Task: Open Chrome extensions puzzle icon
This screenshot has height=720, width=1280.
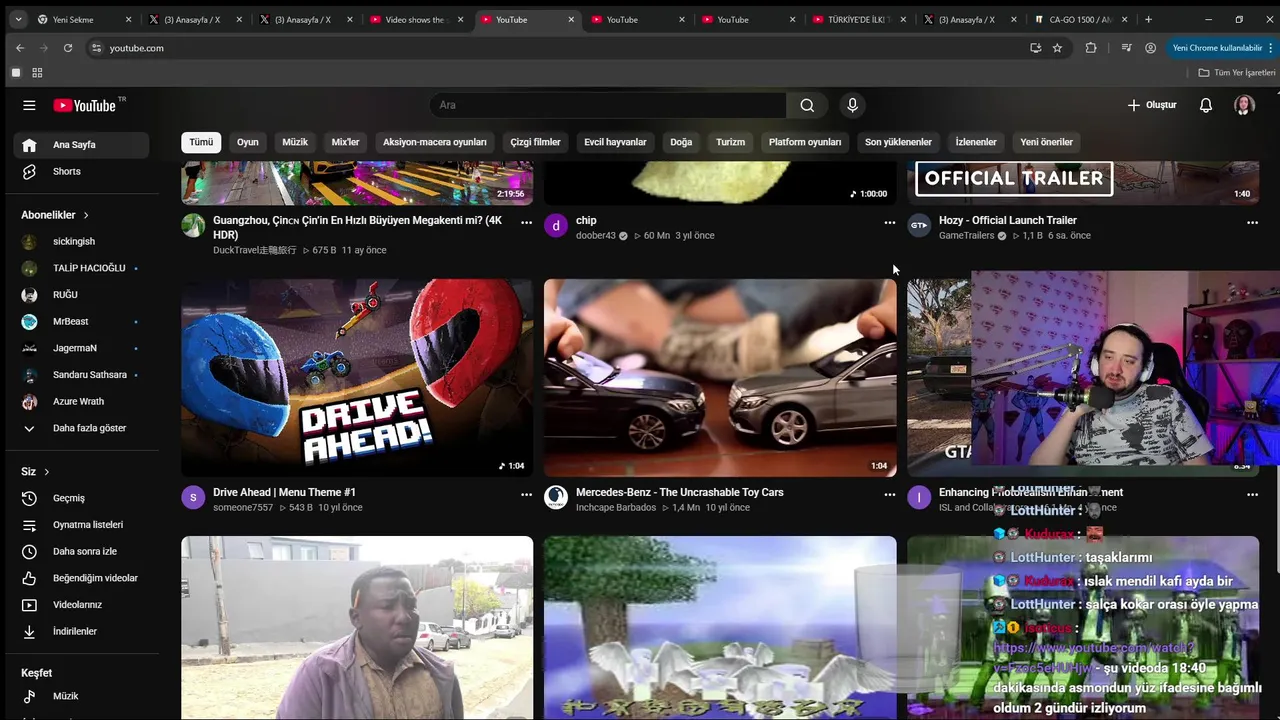Action: click(x=1091, y=48)
